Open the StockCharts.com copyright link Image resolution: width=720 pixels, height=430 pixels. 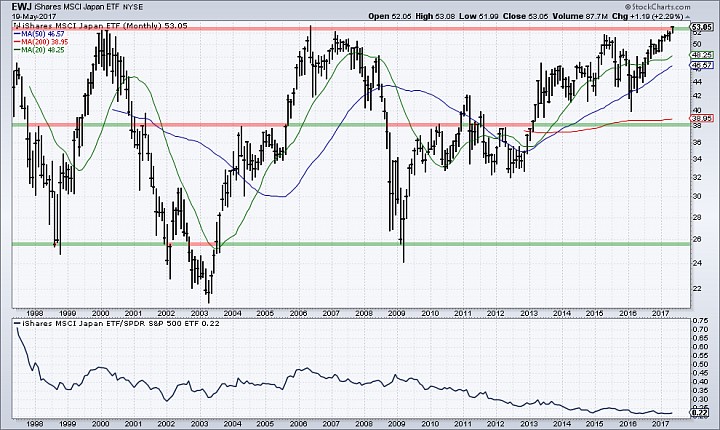click(657, 7)
